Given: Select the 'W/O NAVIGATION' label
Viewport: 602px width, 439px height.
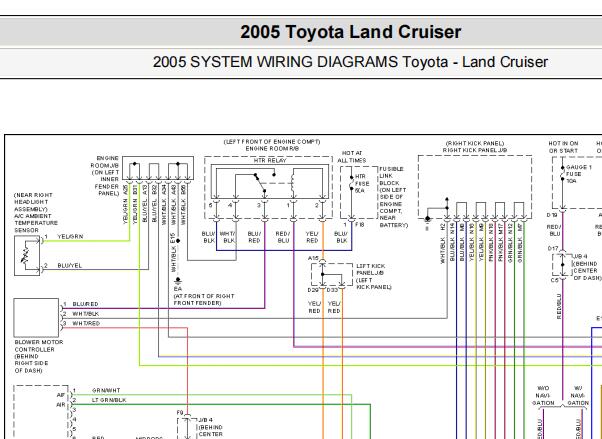Looking at the screenshot, I should [x=543, y=396].
